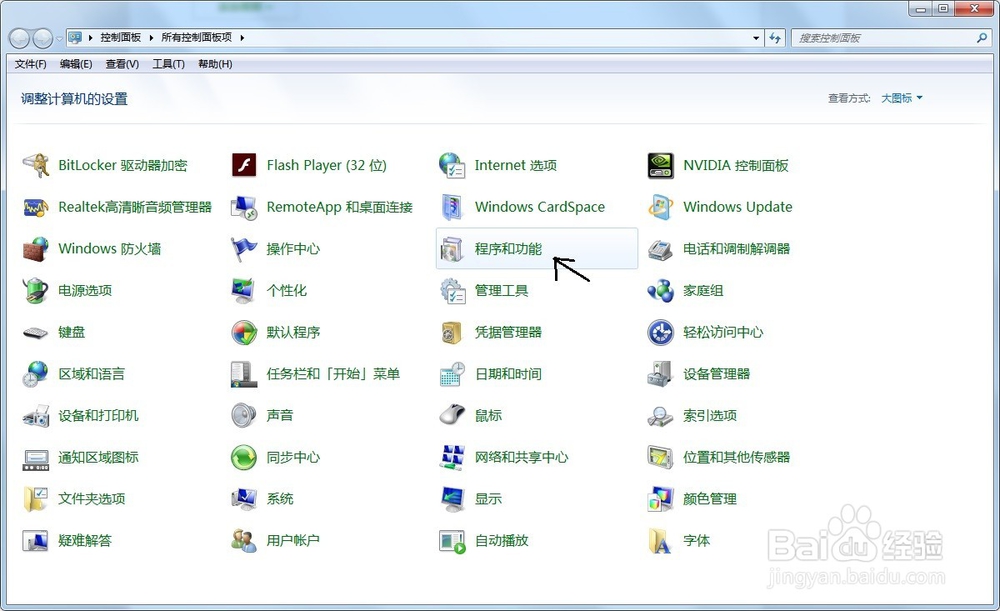Open the 管理工具 gear icon

[452, 291]
